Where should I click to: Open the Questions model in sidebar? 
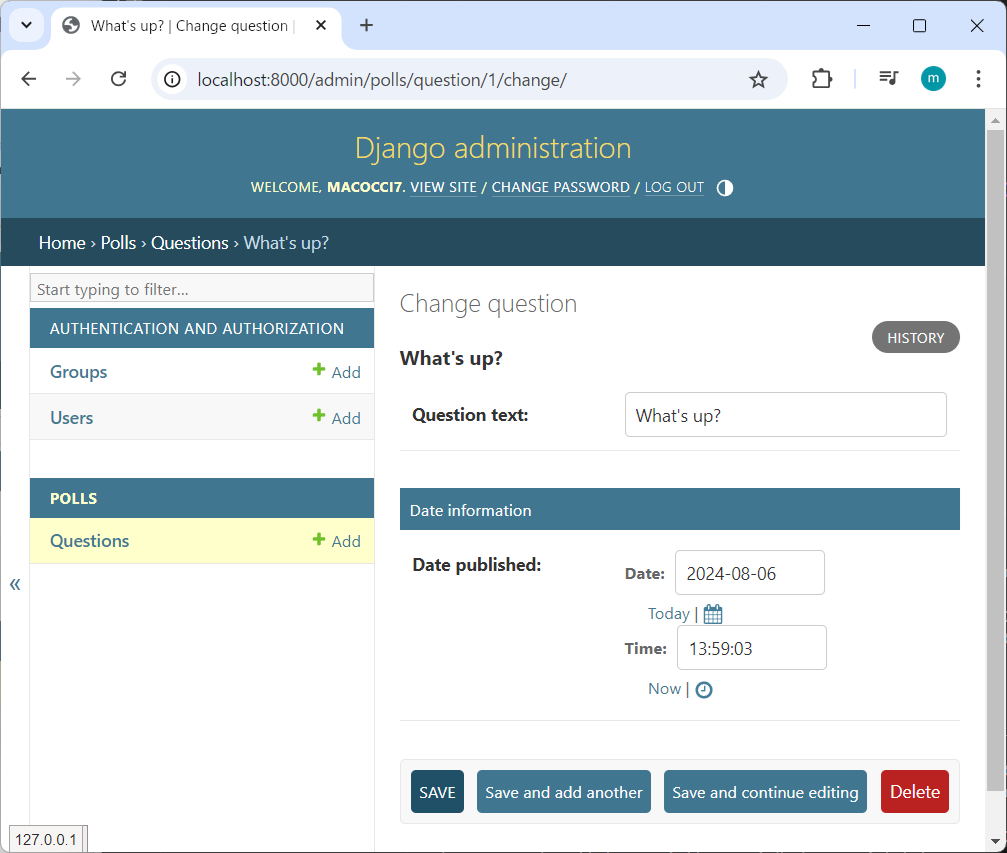(x=90, y=541)
